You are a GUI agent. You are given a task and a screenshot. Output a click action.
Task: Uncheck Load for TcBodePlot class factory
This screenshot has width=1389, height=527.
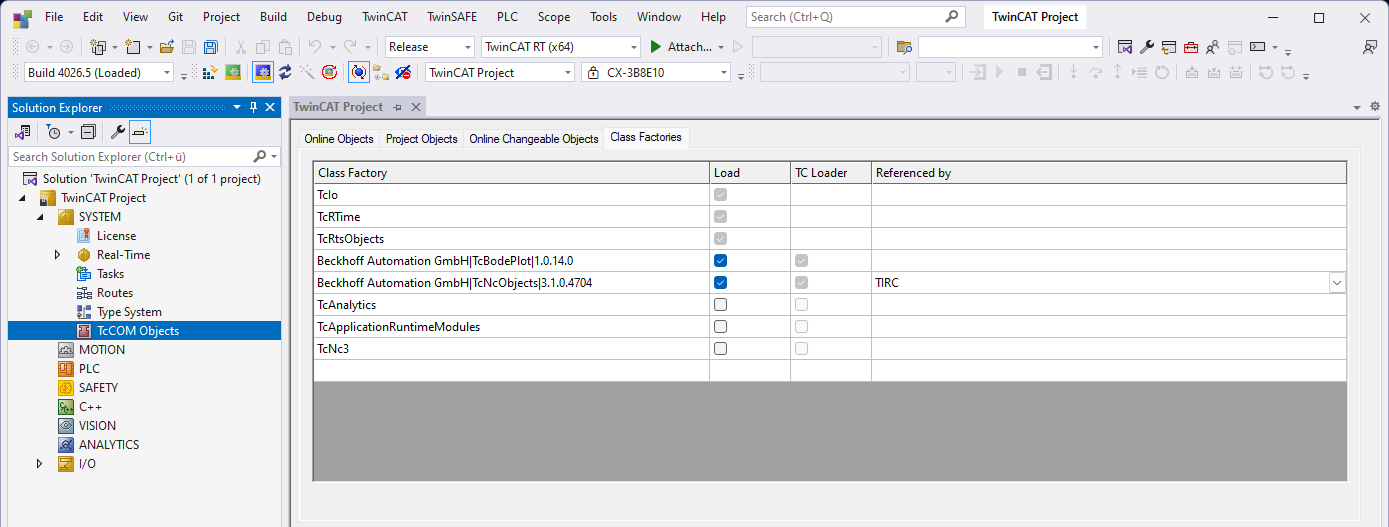click(720, 260)
